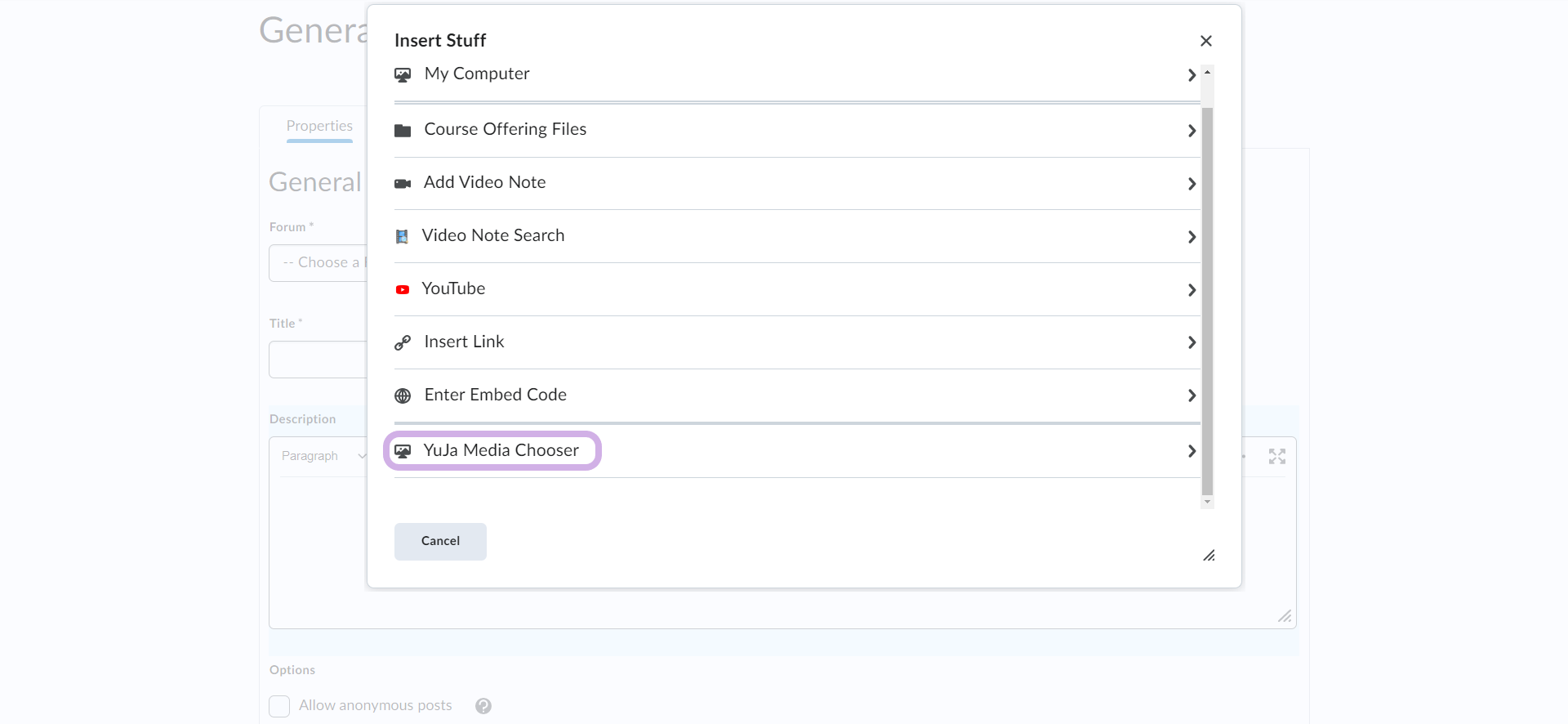The height and width of the screenshot is (724, 1568).
Task: Switch to the Properties tab
Action: [319, 126]
